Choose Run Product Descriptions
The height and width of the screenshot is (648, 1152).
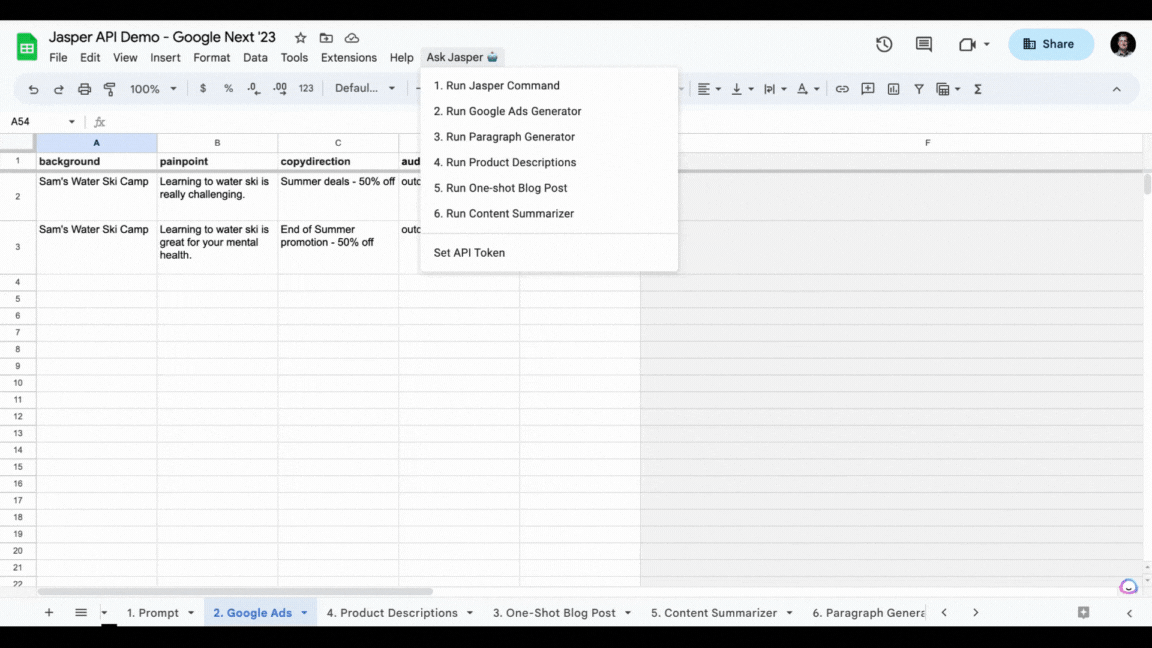click(549, 162)
